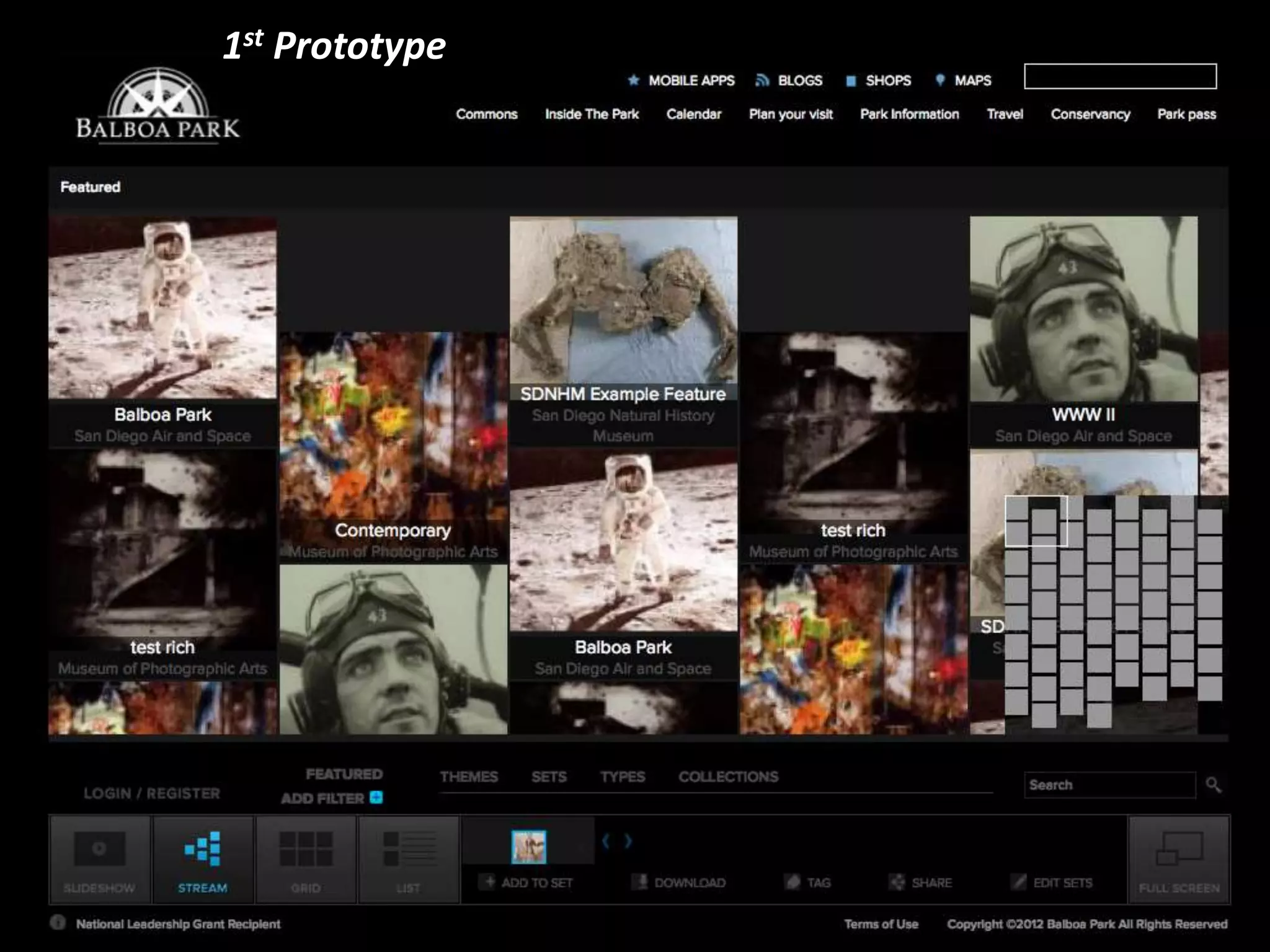
Task: Choose the List view icon
Action: (409, 859)
